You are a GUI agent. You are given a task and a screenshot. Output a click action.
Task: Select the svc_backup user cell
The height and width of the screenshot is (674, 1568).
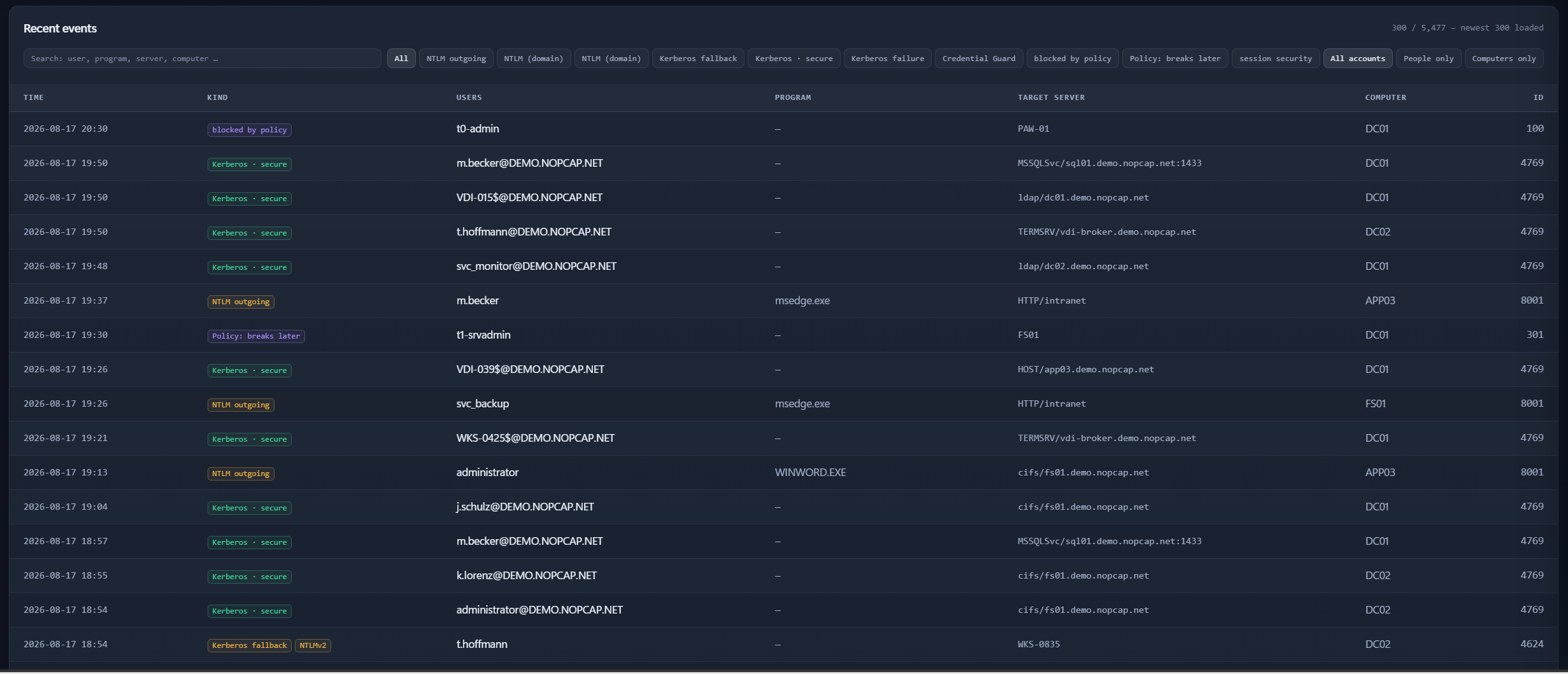[482, 404]
